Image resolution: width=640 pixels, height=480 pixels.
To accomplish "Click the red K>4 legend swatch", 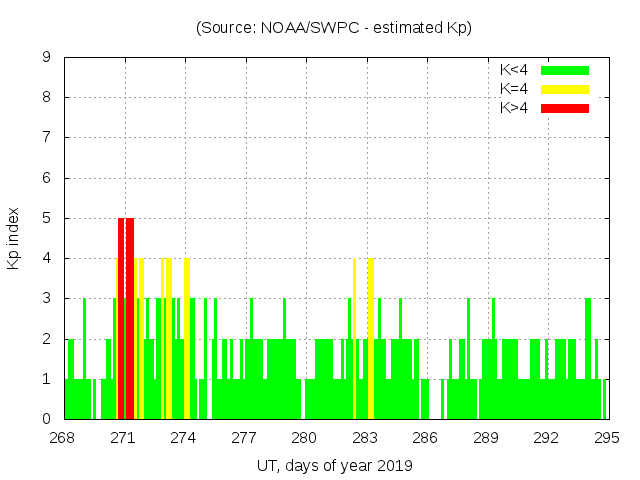I will 565,107.
